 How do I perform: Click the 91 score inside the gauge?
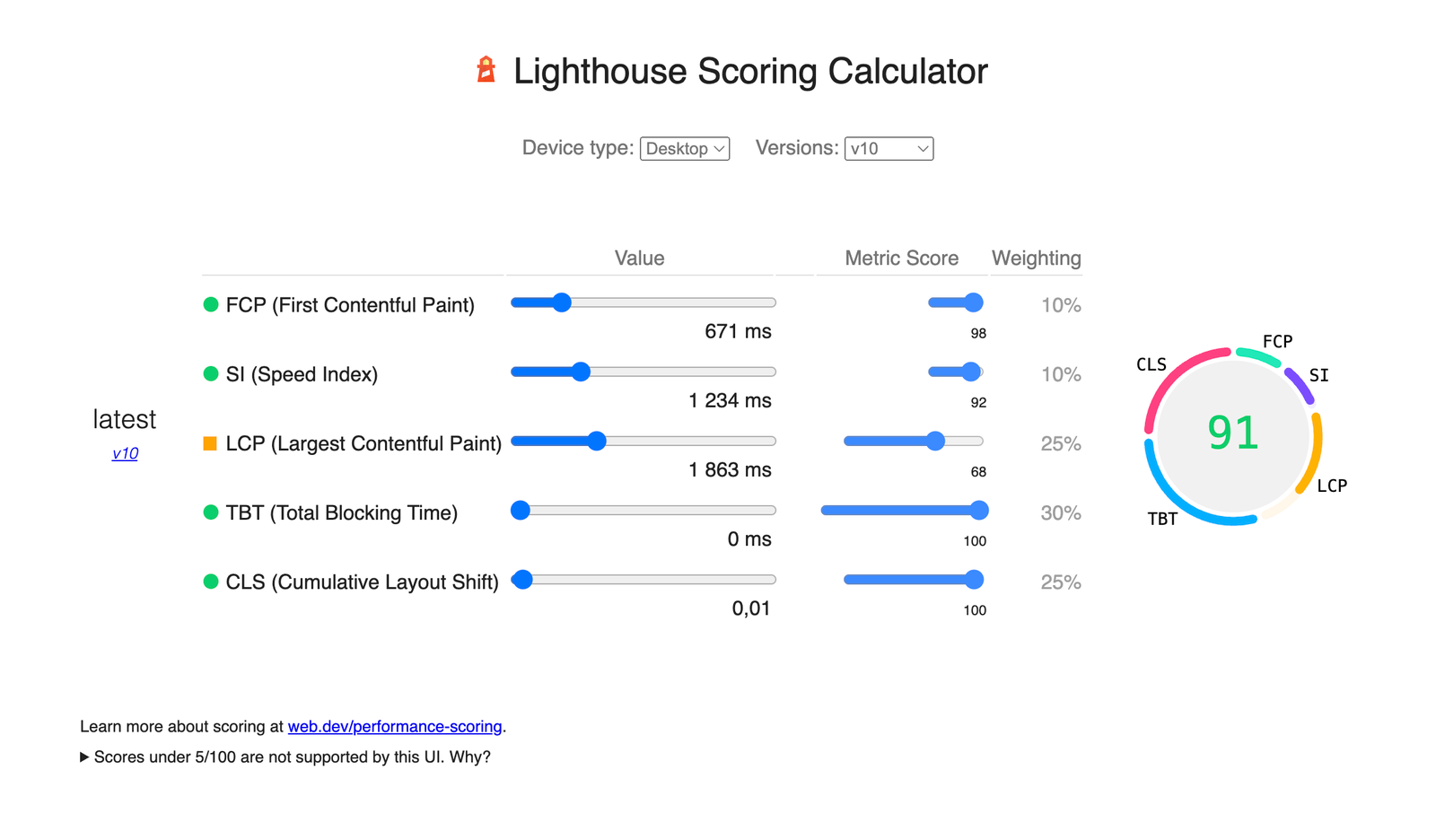(1231, 433)
